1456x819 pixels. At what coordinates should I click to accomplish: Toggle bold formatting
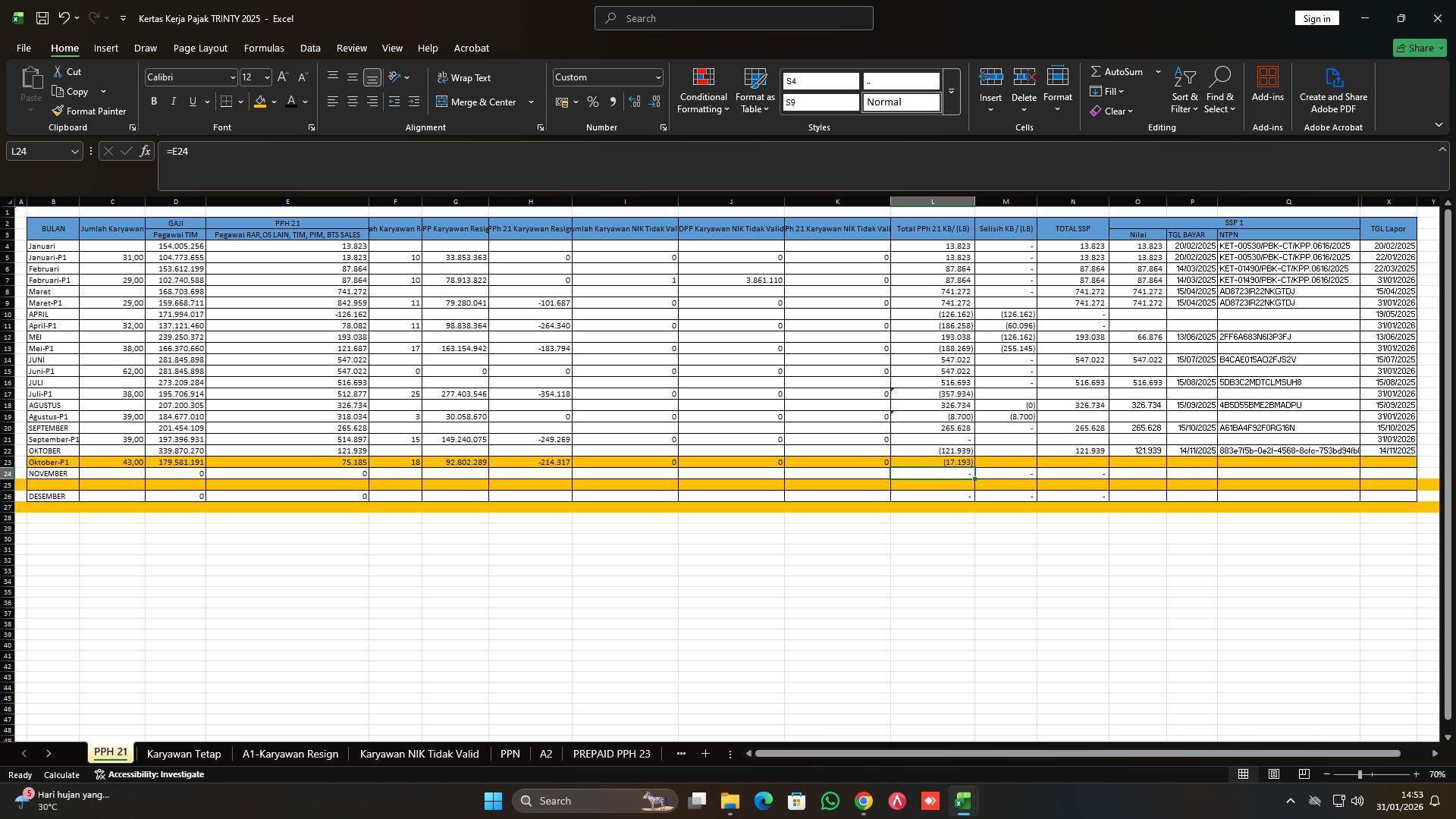pos(154,101)
